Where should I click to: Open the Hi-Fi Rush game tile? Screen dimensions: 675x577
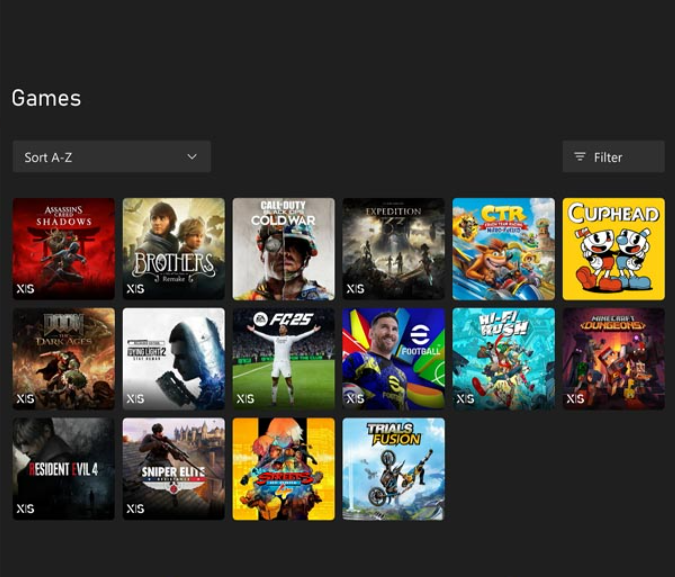[504, 359]
